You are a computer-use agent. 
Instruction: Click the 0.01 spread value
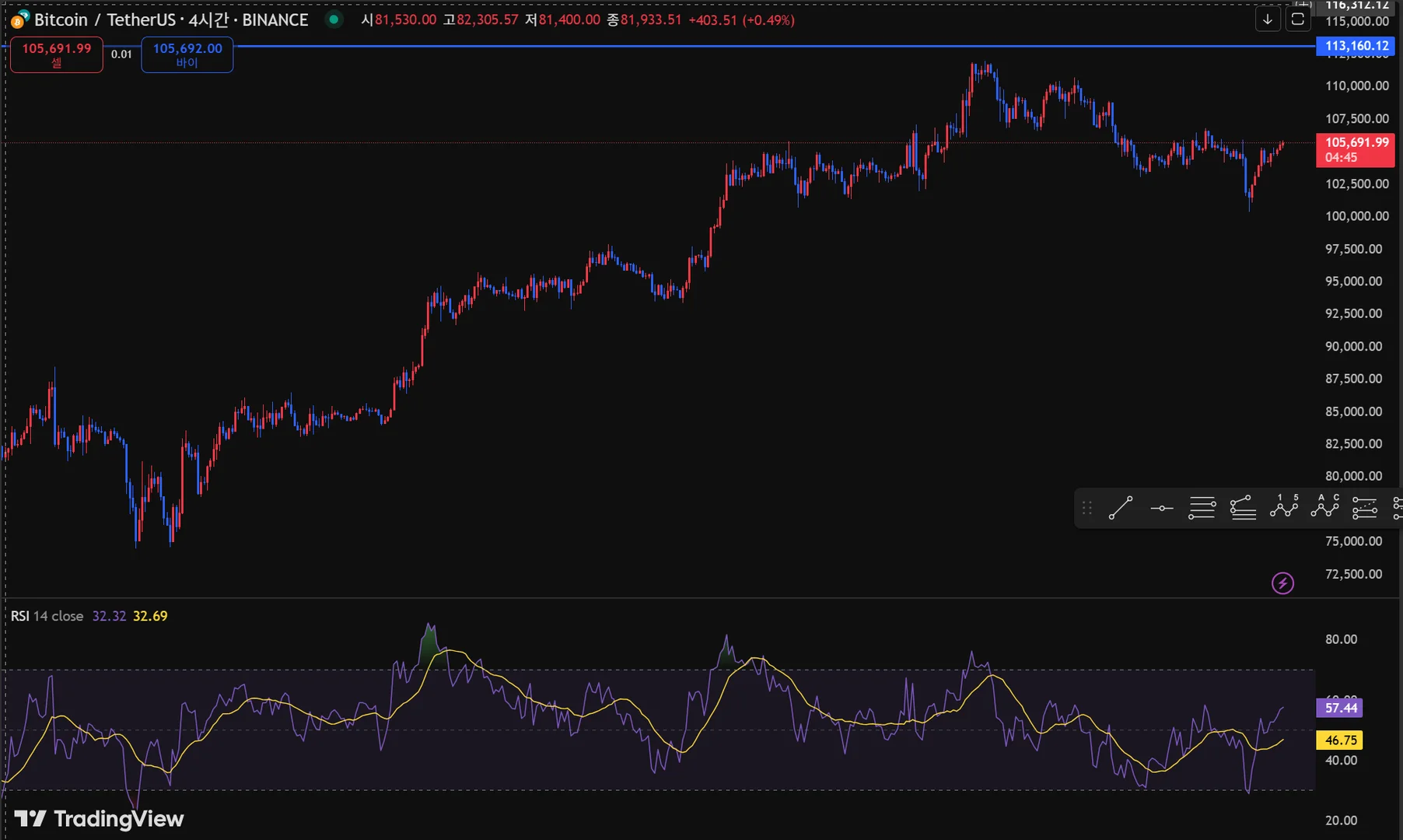pos(121,54)
